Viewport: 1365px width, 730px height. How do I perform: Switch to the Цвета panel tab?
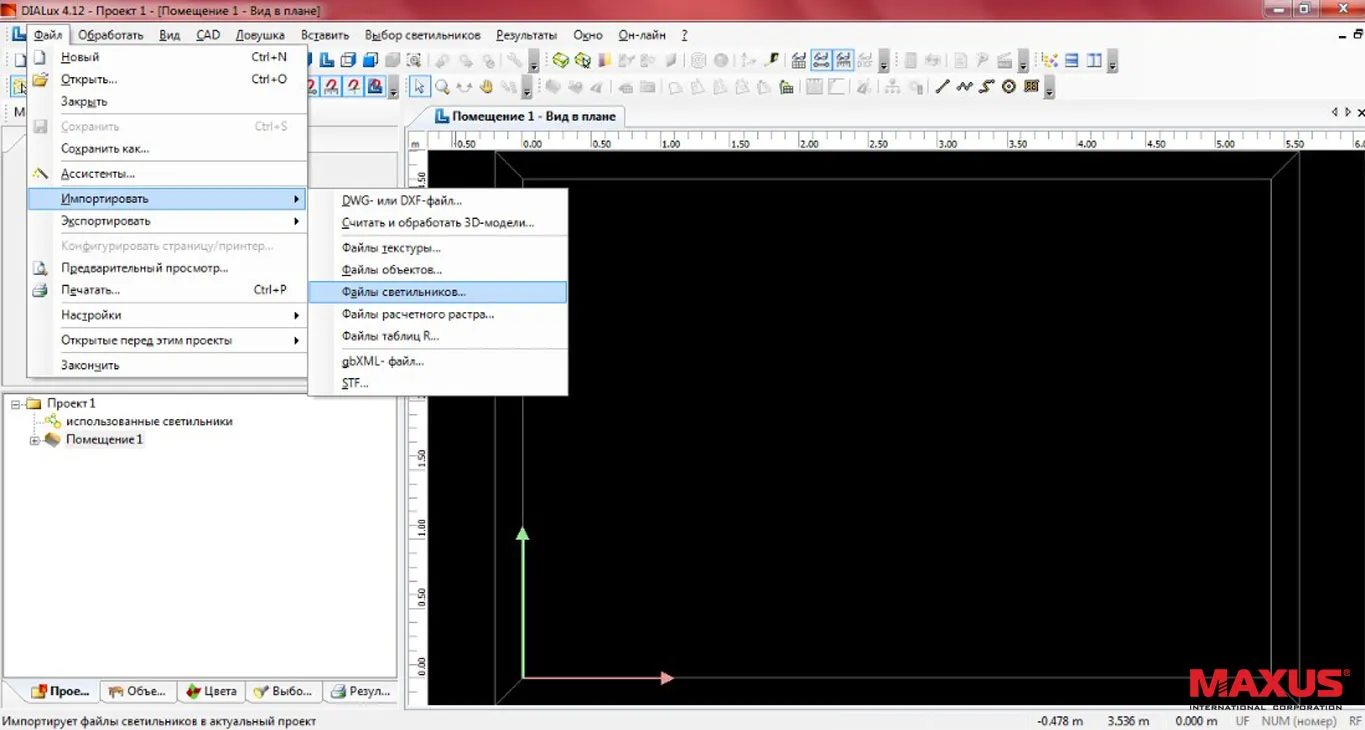[x=211, y=691]
